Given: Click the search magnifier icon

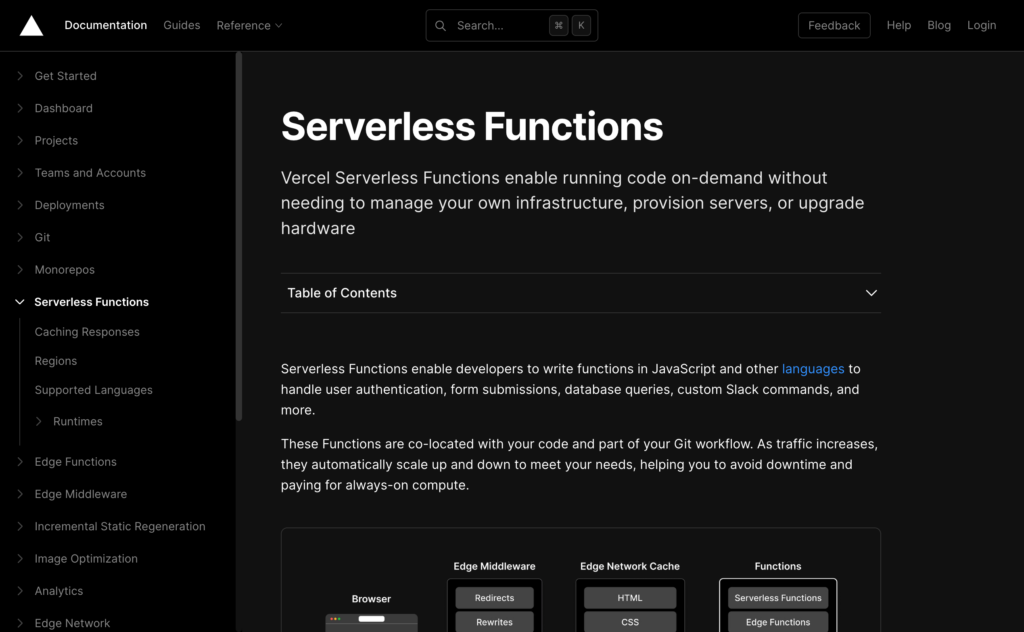Looking at the screenshot, I should (x=441, y=26).
